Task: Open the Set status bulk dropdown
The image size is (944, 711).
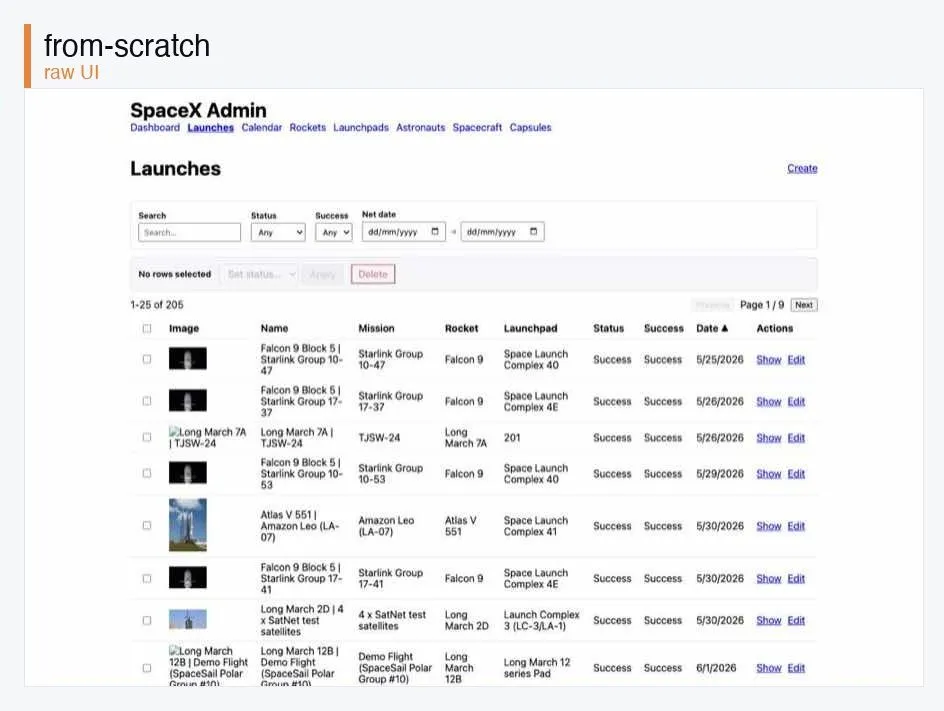Action: tap(259, 275)
